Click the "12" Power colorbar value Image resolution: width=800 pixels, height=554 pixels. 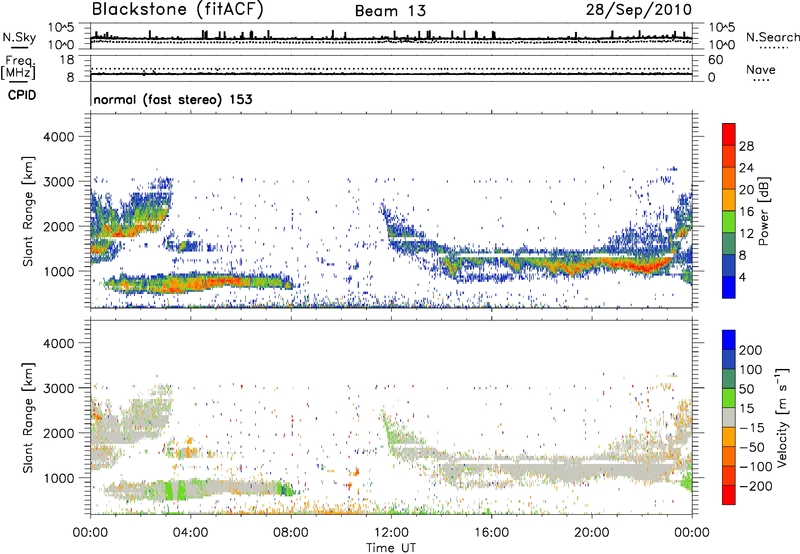746,234
